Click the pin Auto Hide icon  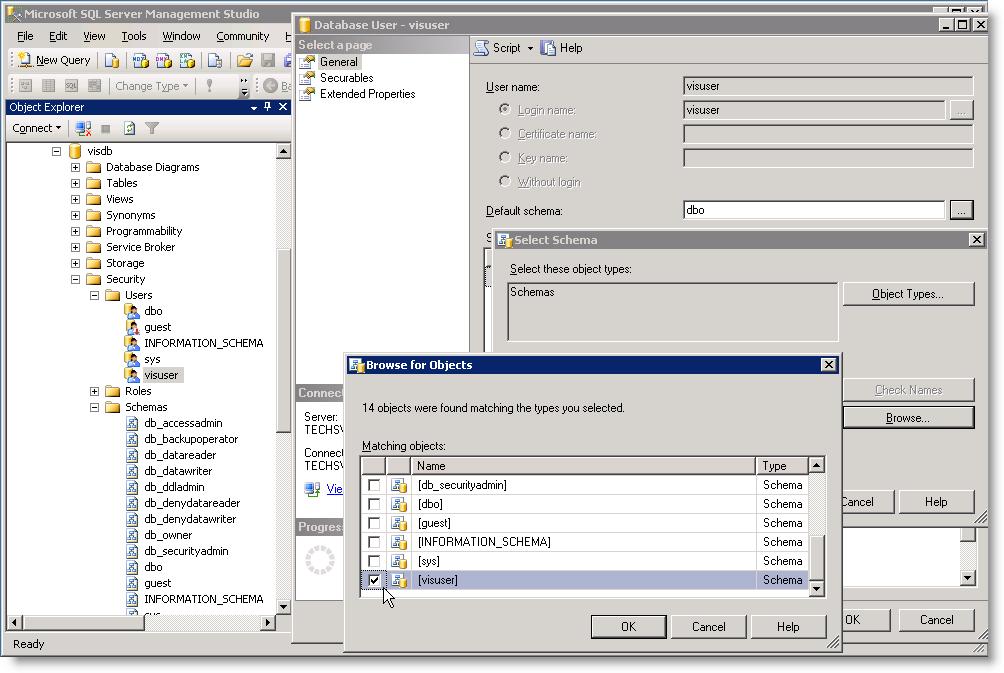tap(268, 107)
